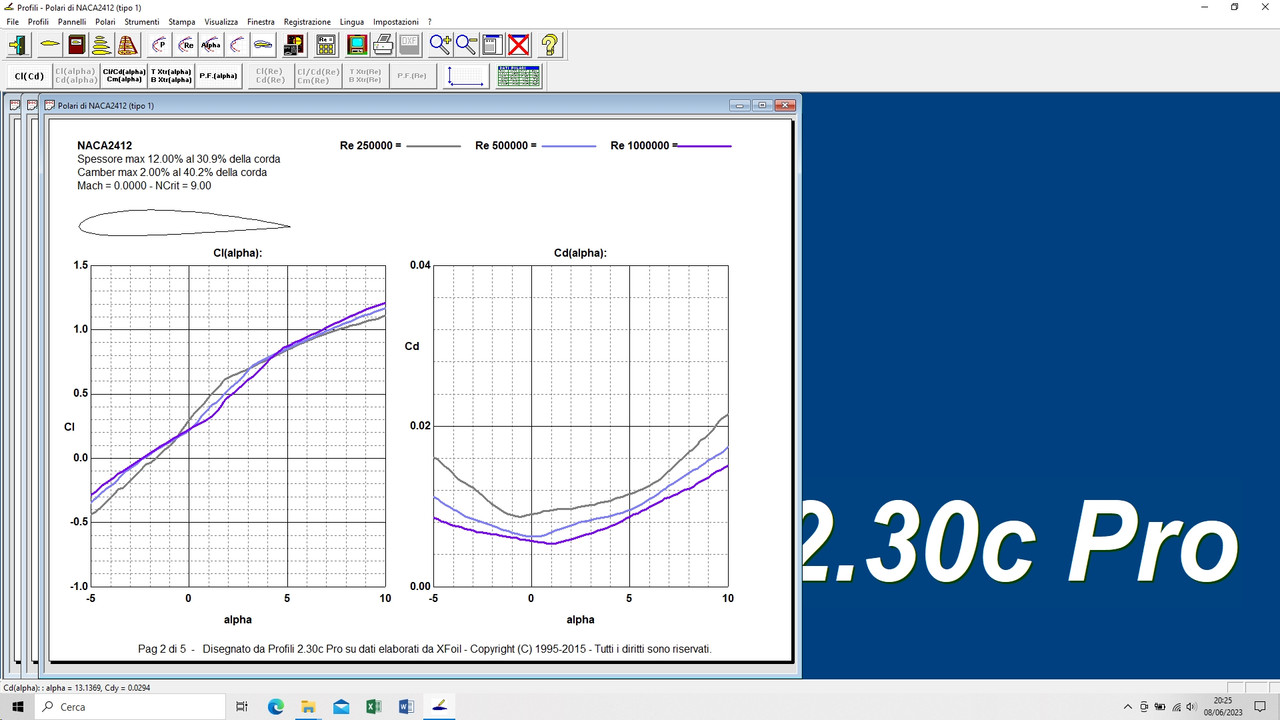Select the T Xtr(alpha) B Xtr(alpha) button
Image resolution: width=1280 pixels, height=720 pixels.
point(171,76)
